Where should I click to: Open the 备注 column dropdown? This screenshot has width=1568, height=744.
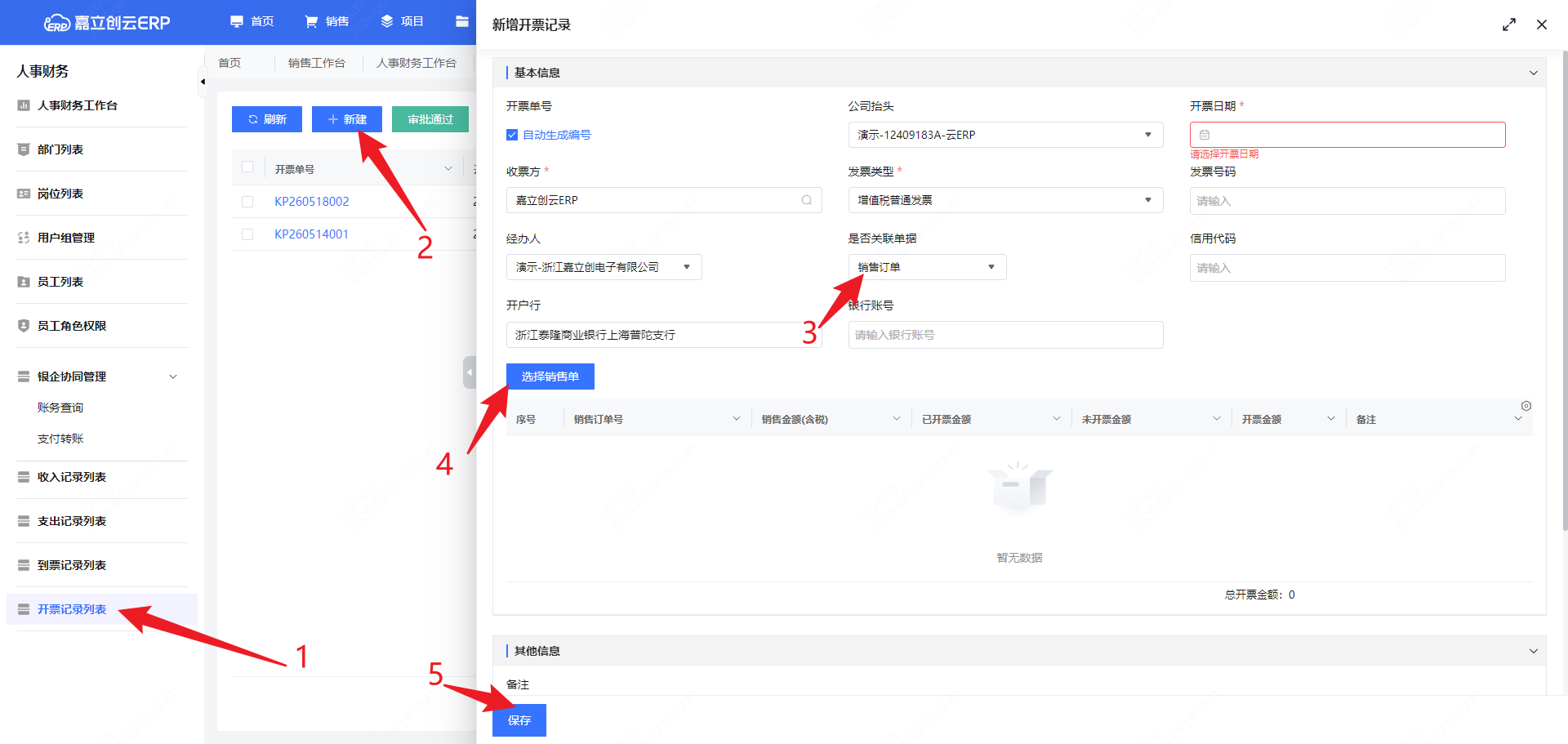pos(1518,419)
